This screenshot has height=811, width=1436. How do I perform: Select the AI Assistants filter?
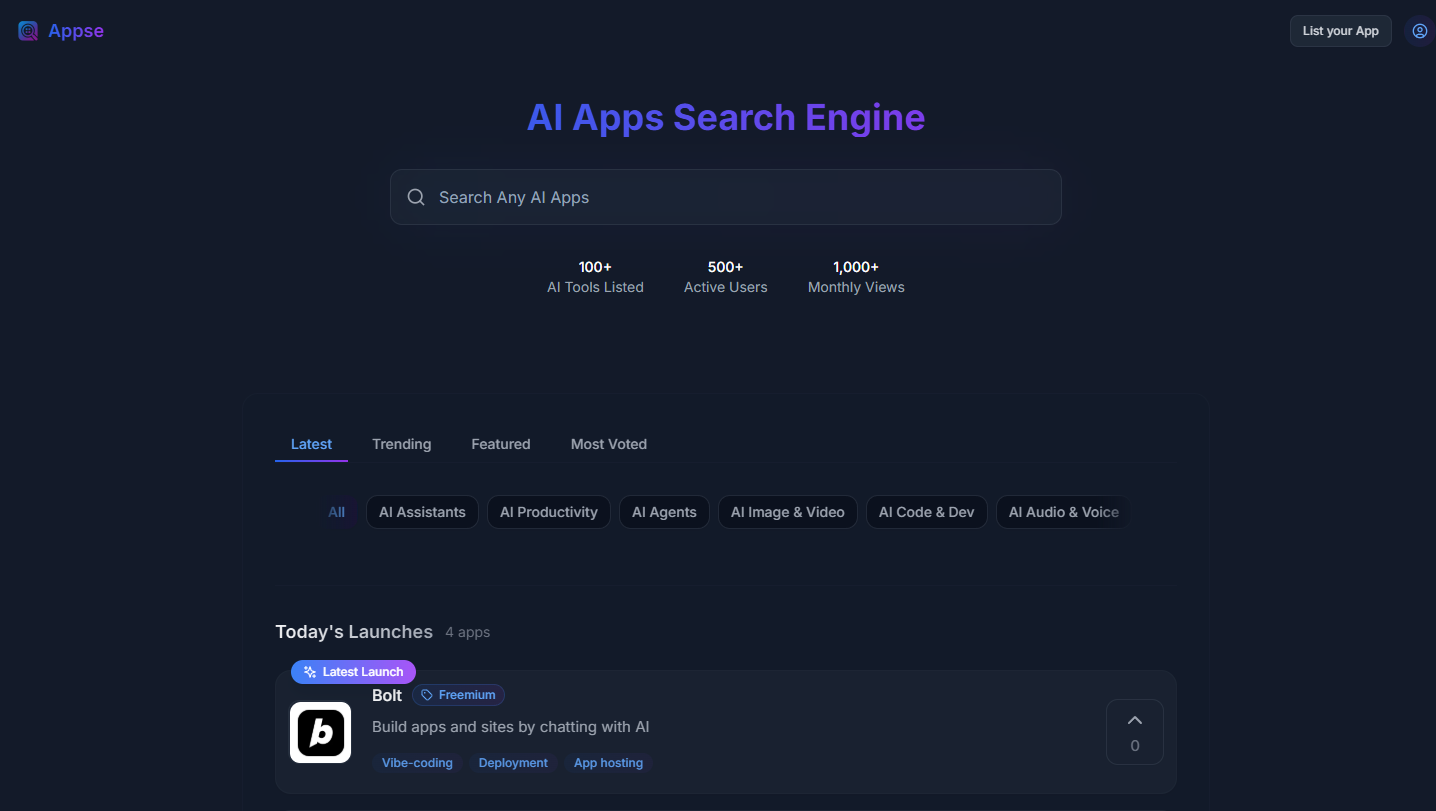(422, 511)
